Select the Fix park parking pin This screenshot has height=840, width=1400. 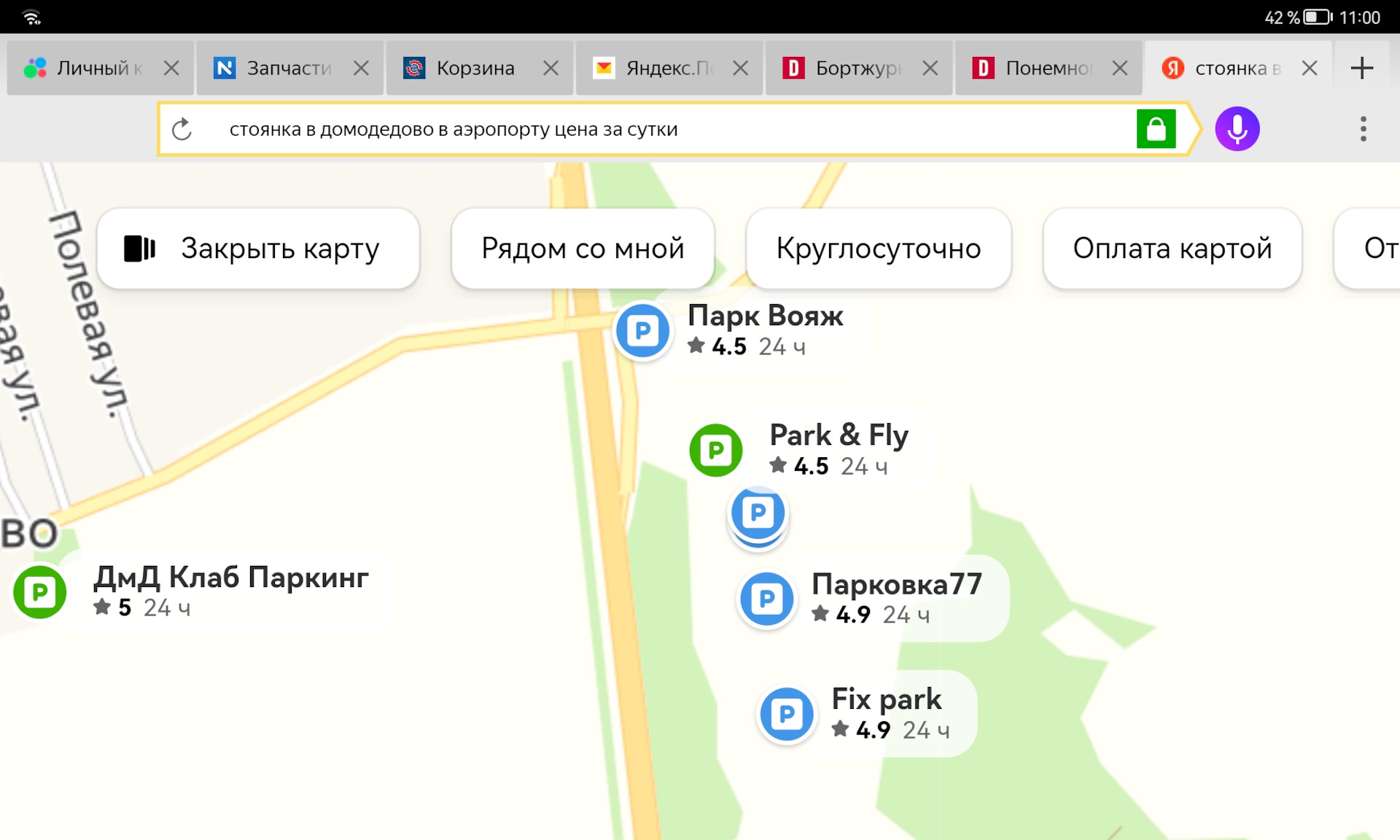[x=787, y=715]
